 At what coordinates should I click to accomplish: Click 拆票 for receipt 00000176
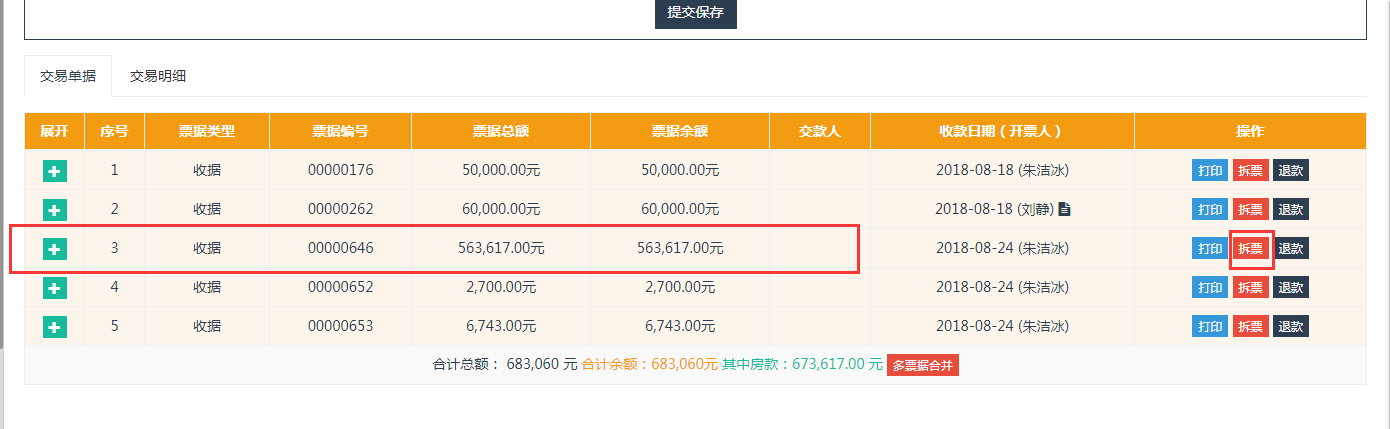(x=1250, y=170)
